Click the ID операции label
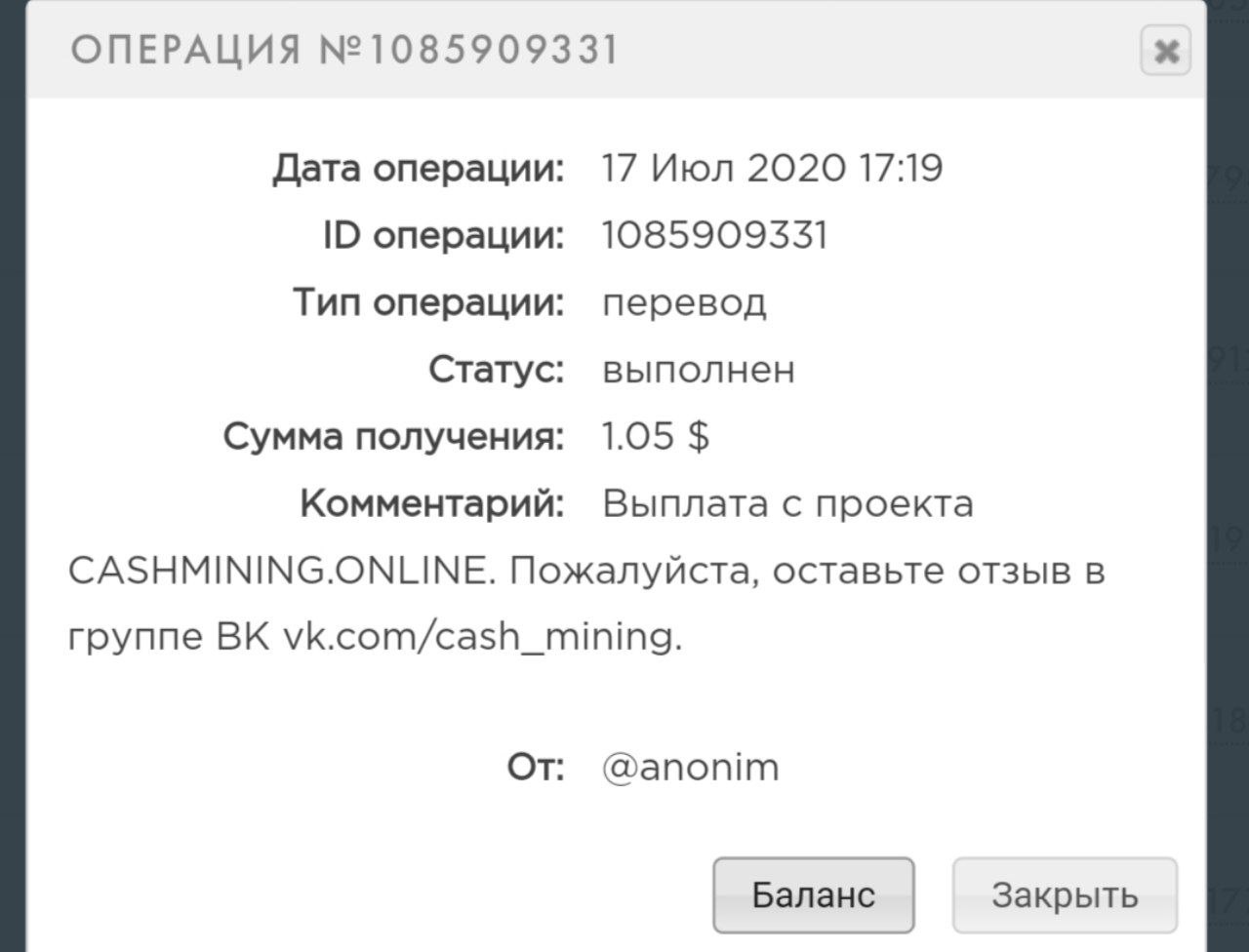1249x952 pixels. point(444,236)
